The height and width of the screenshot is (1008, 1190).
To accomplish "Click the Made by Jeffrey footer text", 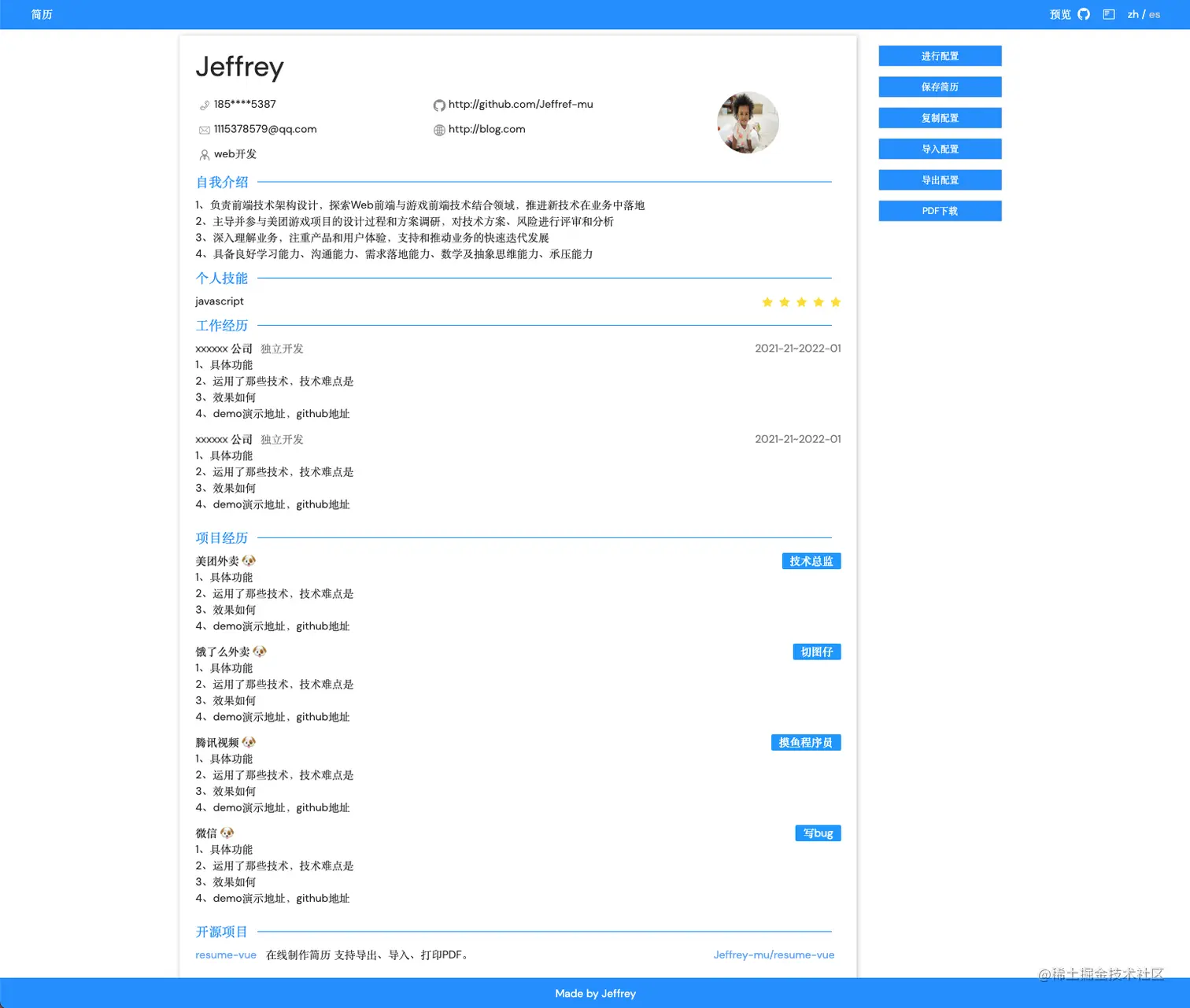I will [595, 993].
